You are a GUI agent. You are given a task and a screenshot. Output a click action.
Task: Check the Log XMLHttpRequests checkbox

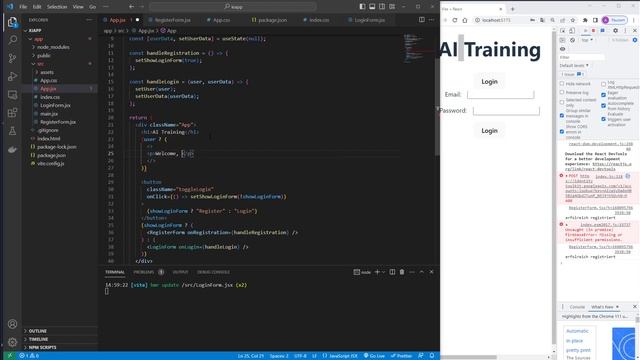point(603,84)
